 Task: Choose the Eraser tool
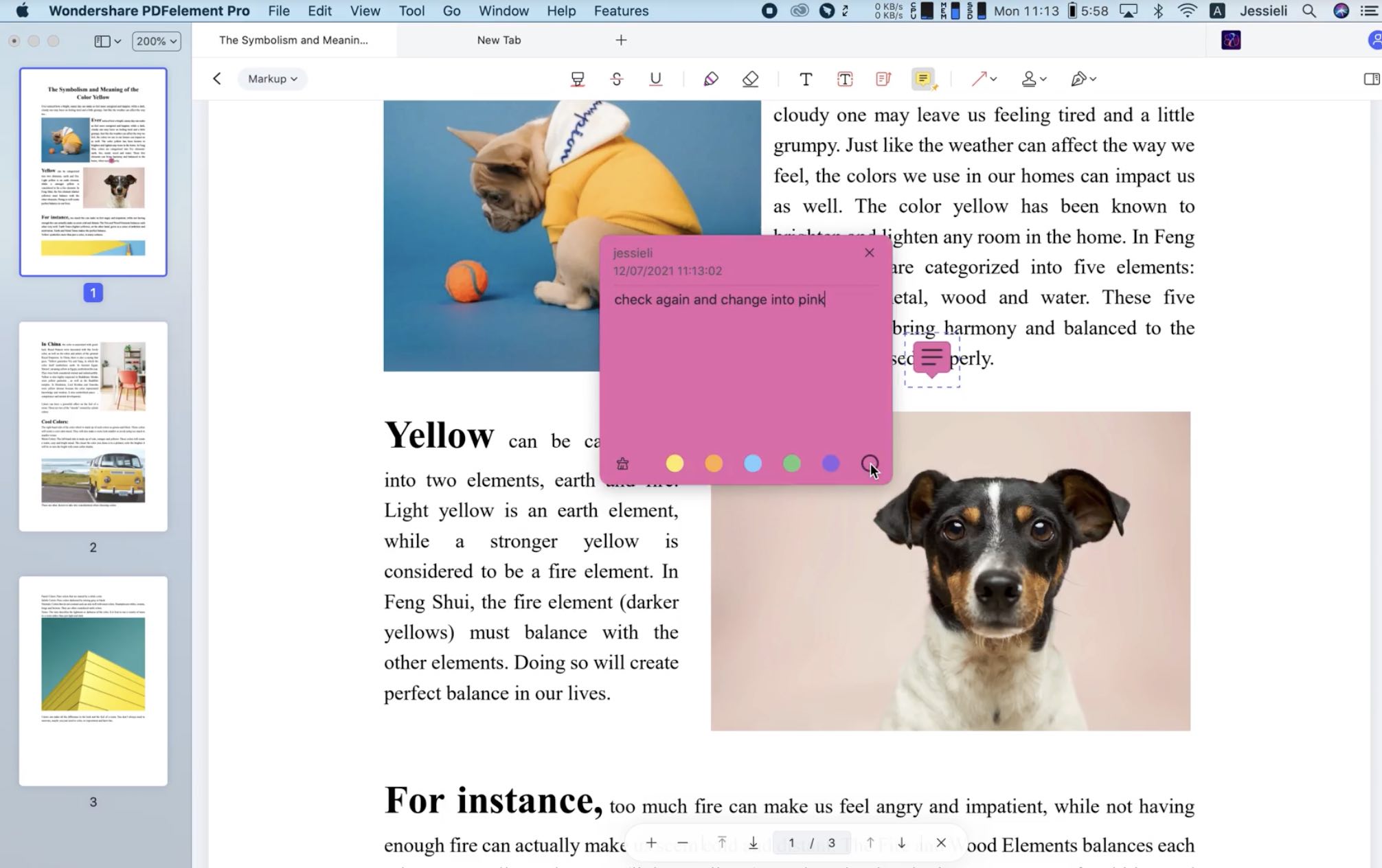[x=750, y=79]
